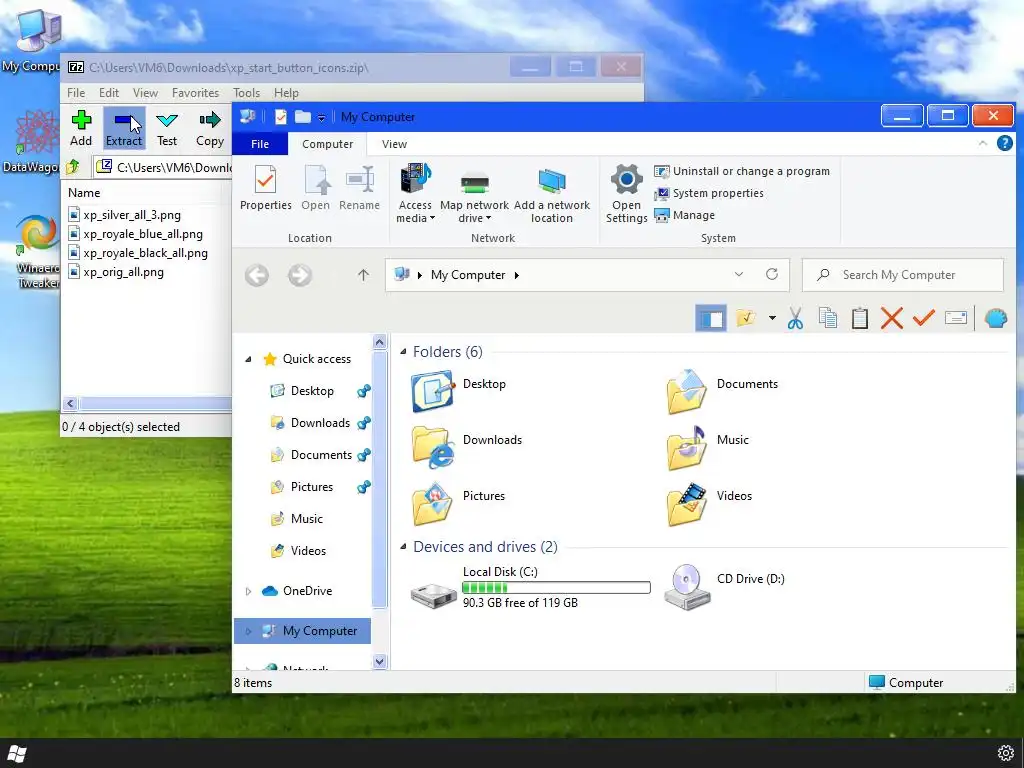Click the clipboard Paste icon
Screen dimensions: 1024x768
(x=859, y=318)
